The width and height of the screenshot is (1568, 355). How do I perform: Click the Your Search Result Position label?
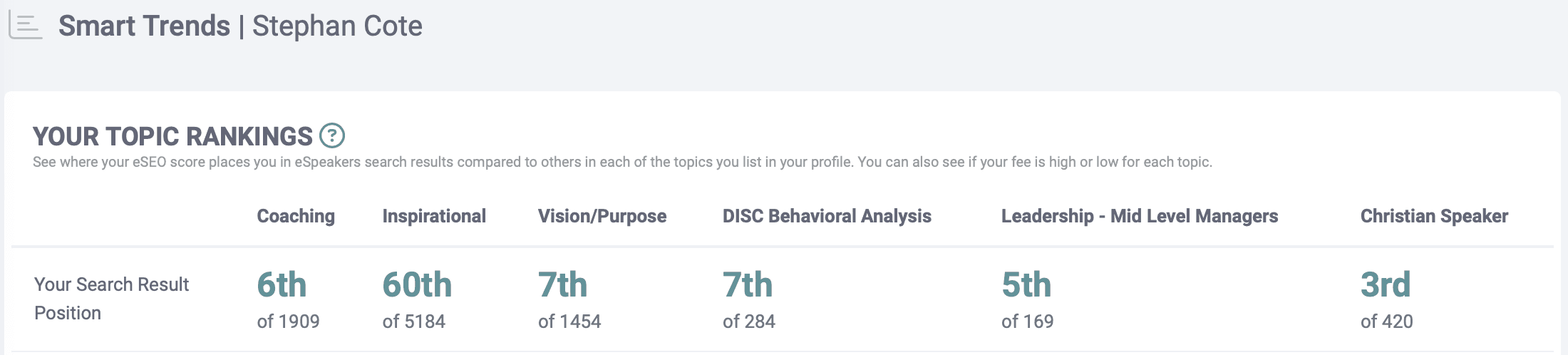pos(111,299)
